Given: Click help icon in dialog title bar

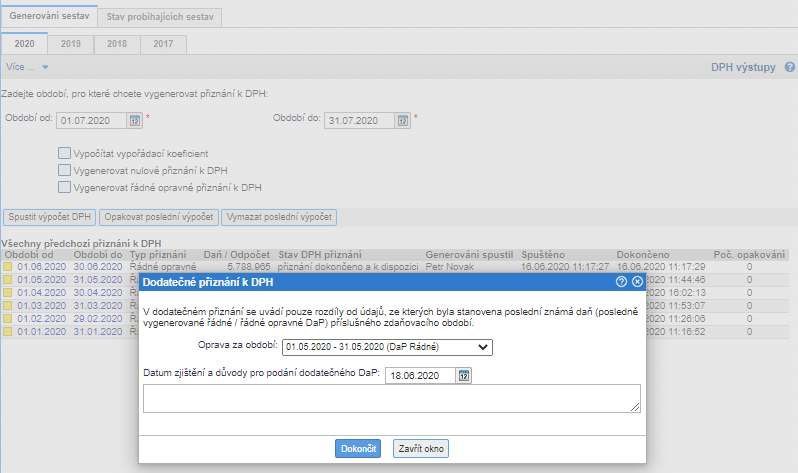Looking at the screenshot, I should (x=621, y=283).
